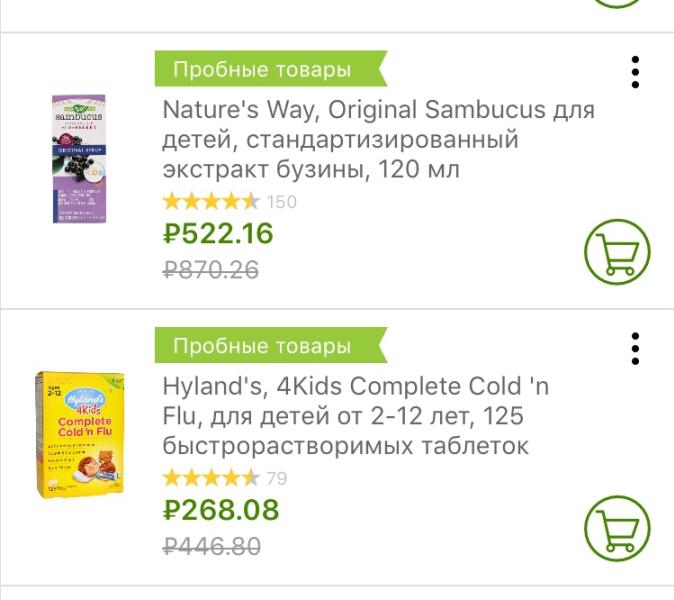Tap the Hyland's 4Kids yellow box image
The width and height of the screenshot is (674, 600).
80,434
